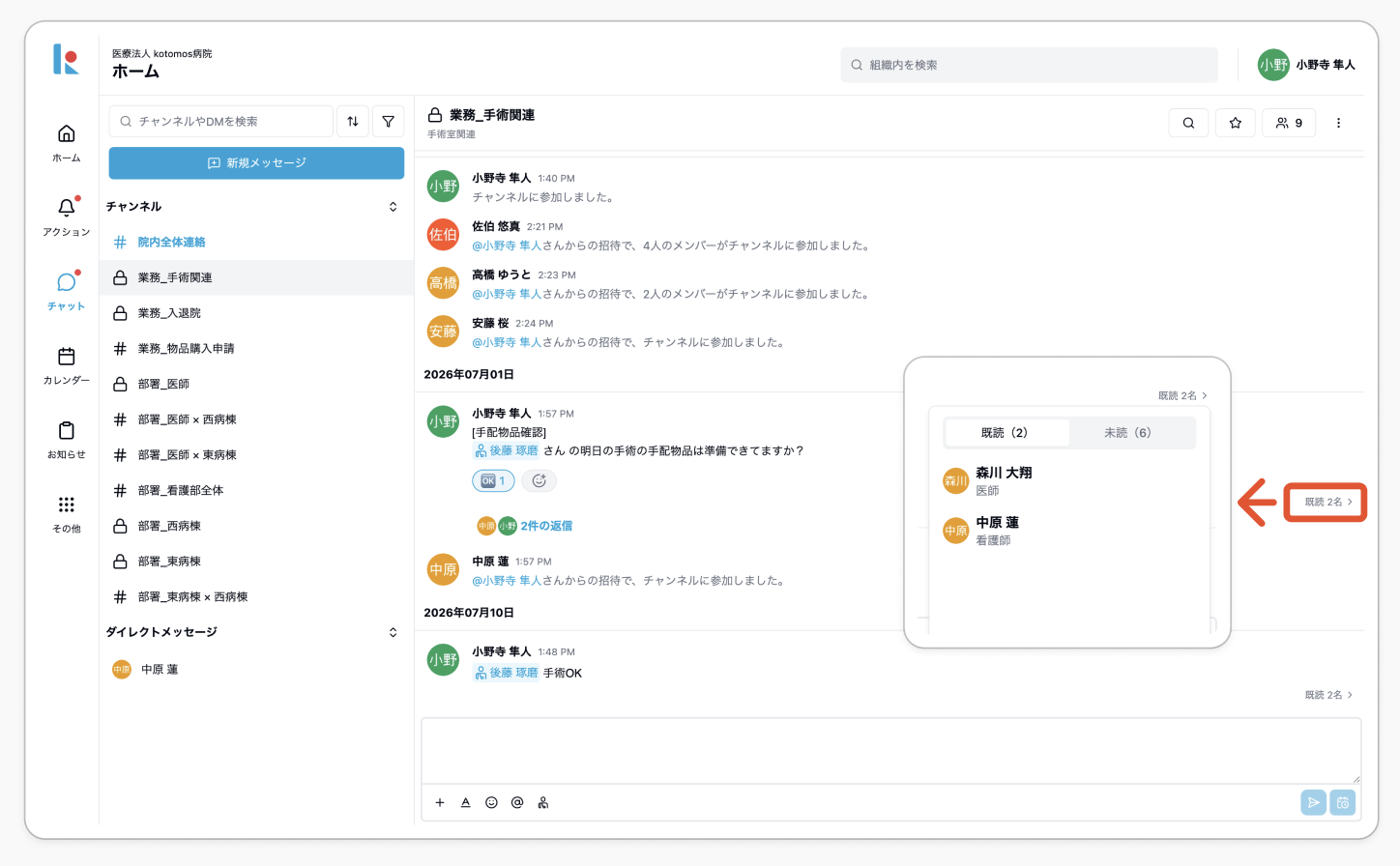Insert a mention with the @ icon
This screenshot has height=866, width=1400.
coord(517,802)
